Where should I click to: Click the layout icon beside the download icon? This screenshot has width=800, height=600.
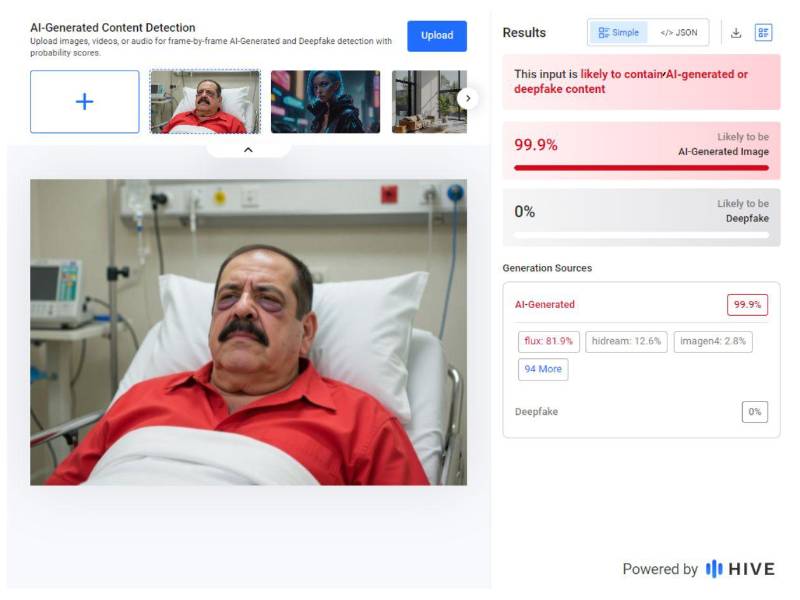764,33
